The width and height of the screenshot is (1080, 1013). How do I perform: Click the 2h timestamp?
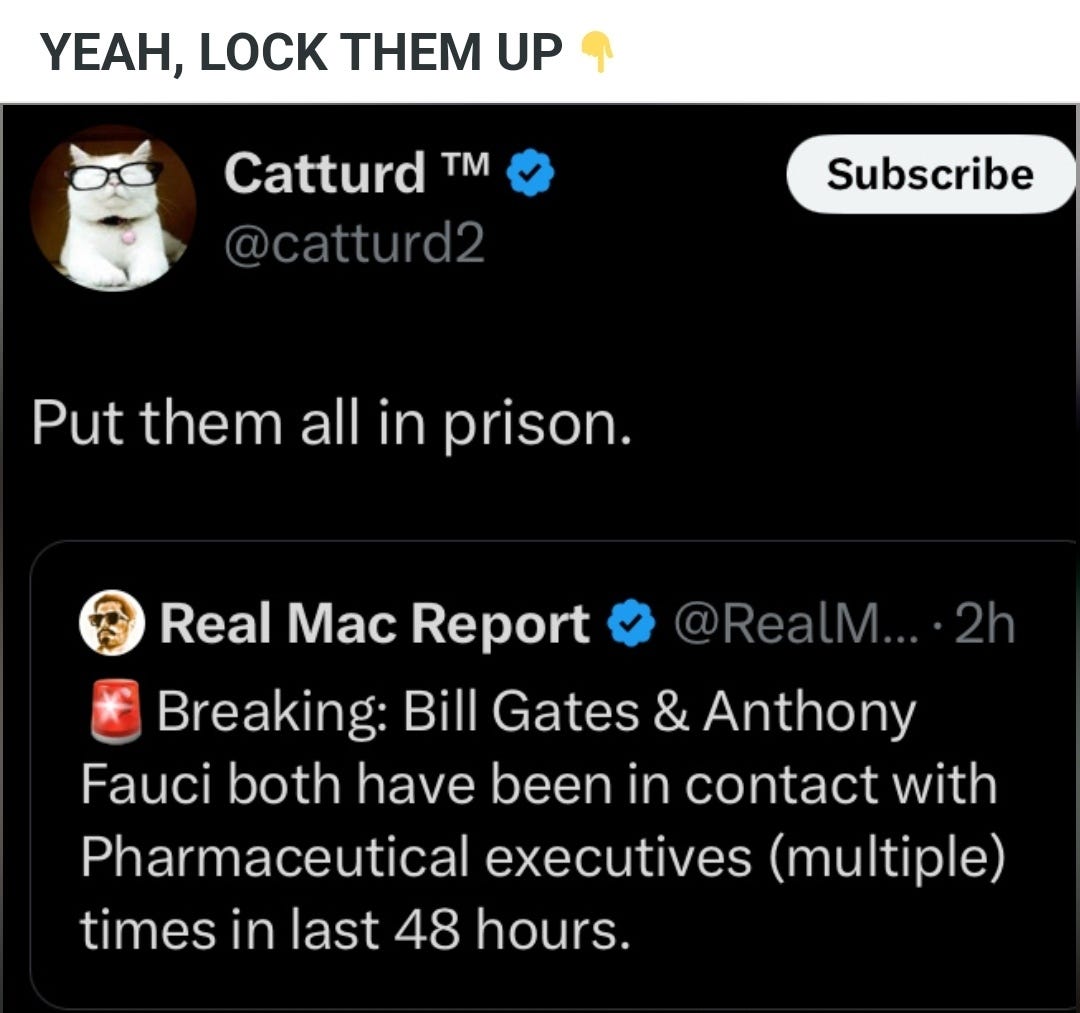tap(984, 623)
